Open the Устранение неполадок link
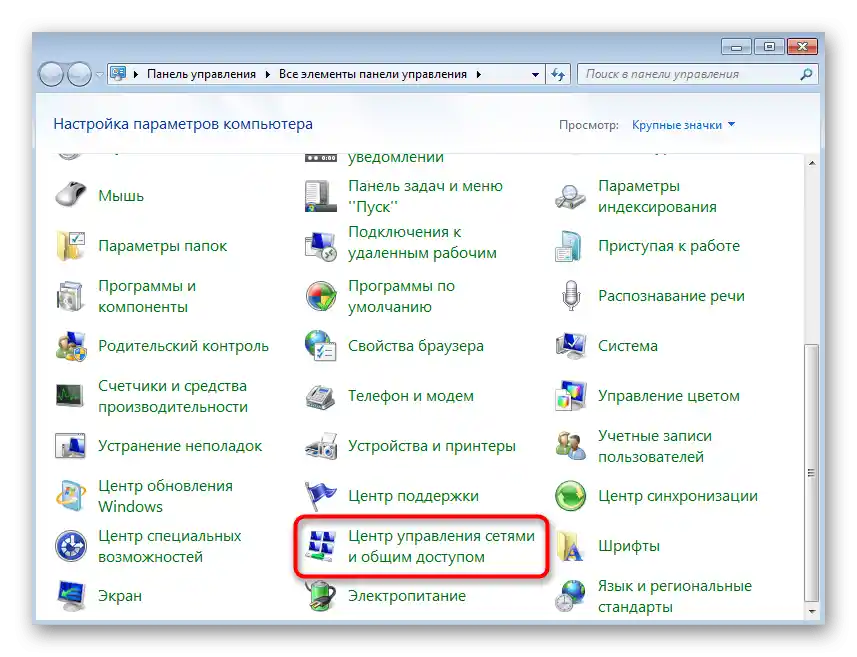This screenshot has width=857, height=657. tap(180, 446)
